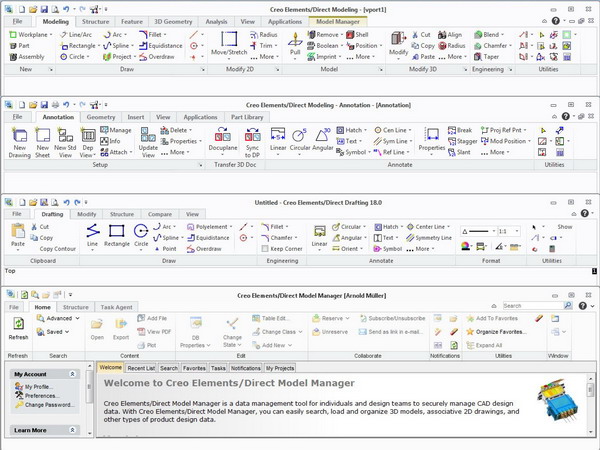Select the Line tool in Drafting
600x450 pixels.
pyautogui.click(x=93, y=236)
